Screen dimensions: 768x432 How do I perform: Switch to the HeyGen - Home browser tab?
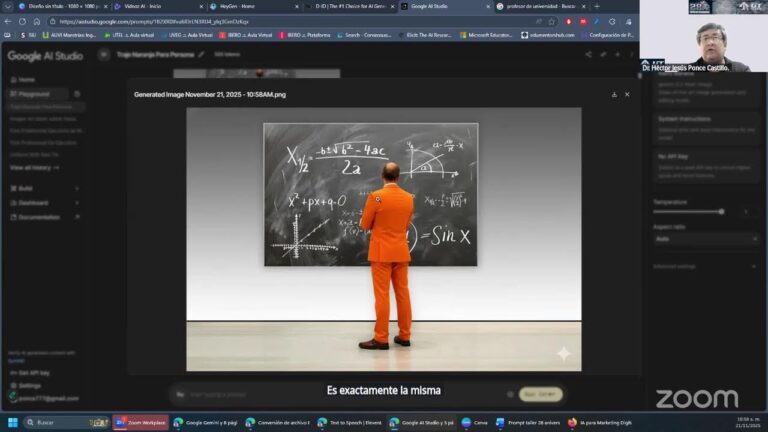click(x=237, y=6)
